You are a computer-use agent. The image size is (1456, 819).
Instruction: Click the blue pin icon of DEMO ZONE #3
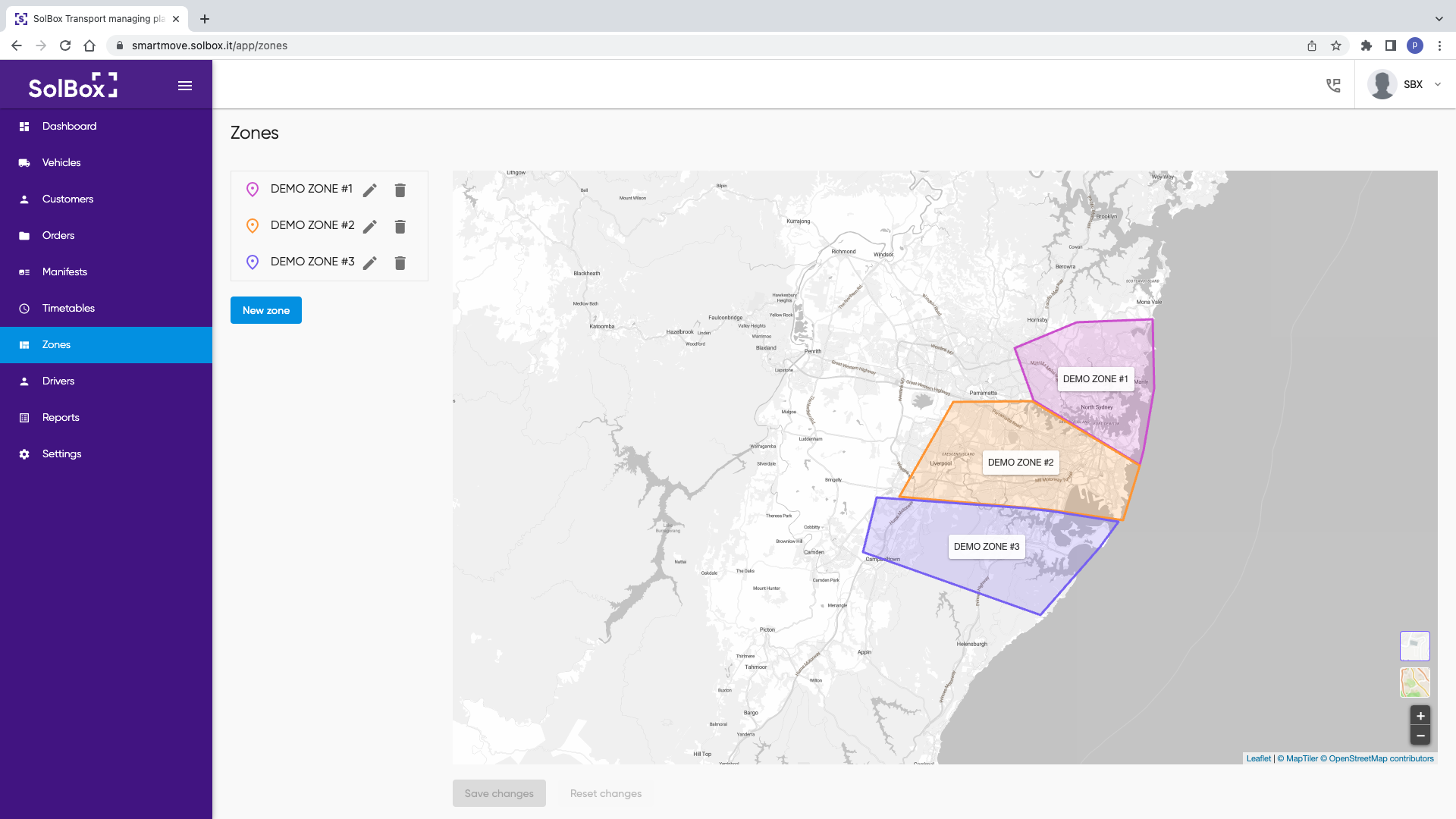253,262
